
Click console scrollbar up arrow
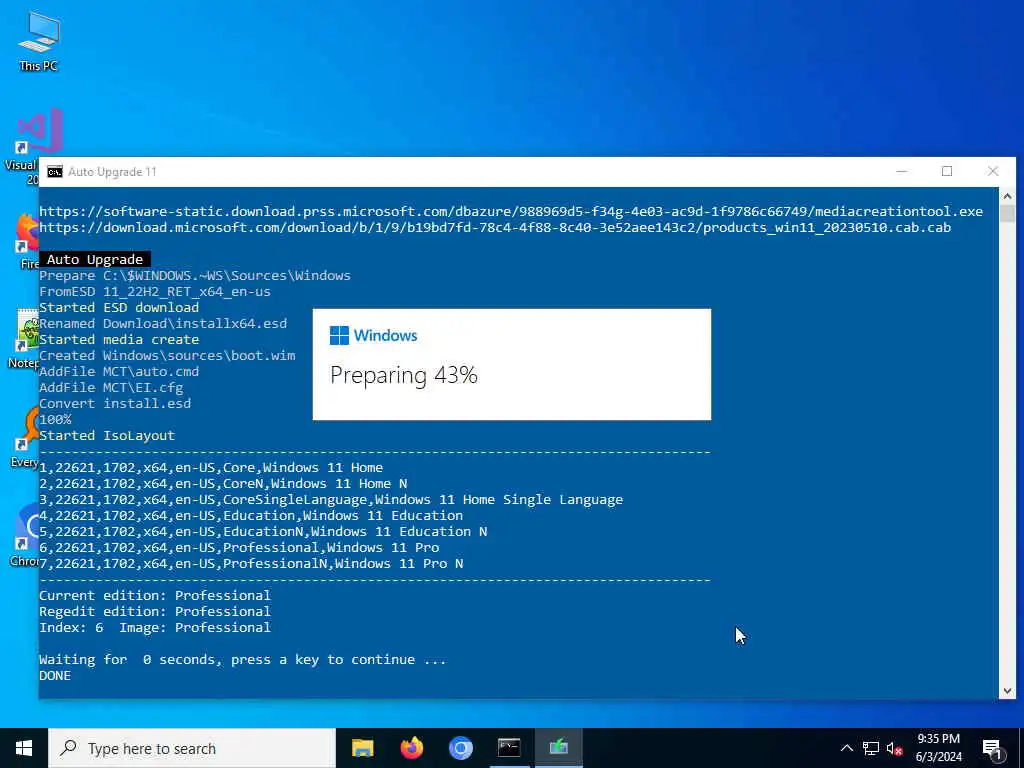pyautogui.click(x=1007, y=196)
